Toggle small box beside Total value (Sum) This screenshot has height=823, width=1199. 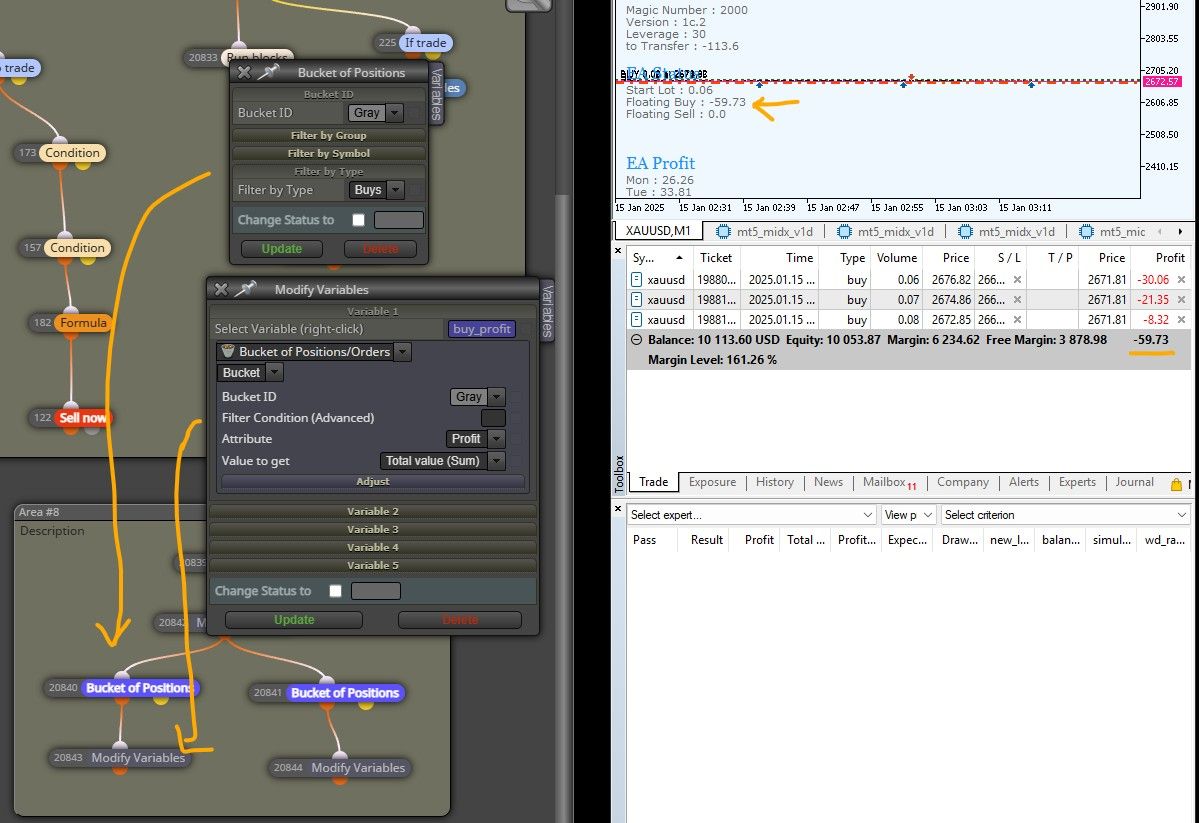[x=515, y=461]
